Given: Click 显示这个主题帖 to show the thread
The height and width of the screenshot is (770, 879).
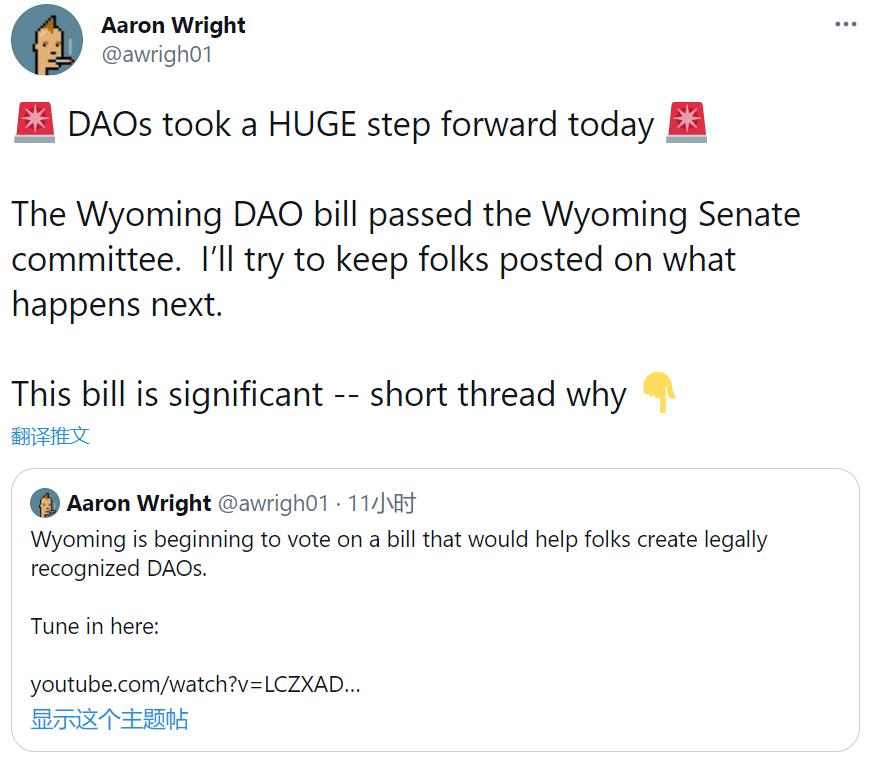Looking at the screenshot, I should point(109,719).
